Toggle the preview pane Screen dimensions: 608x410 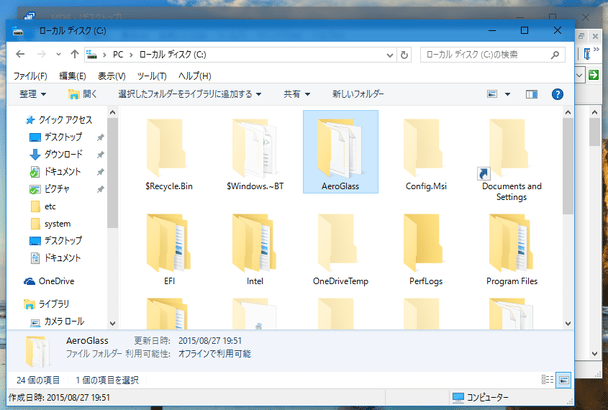532,94
